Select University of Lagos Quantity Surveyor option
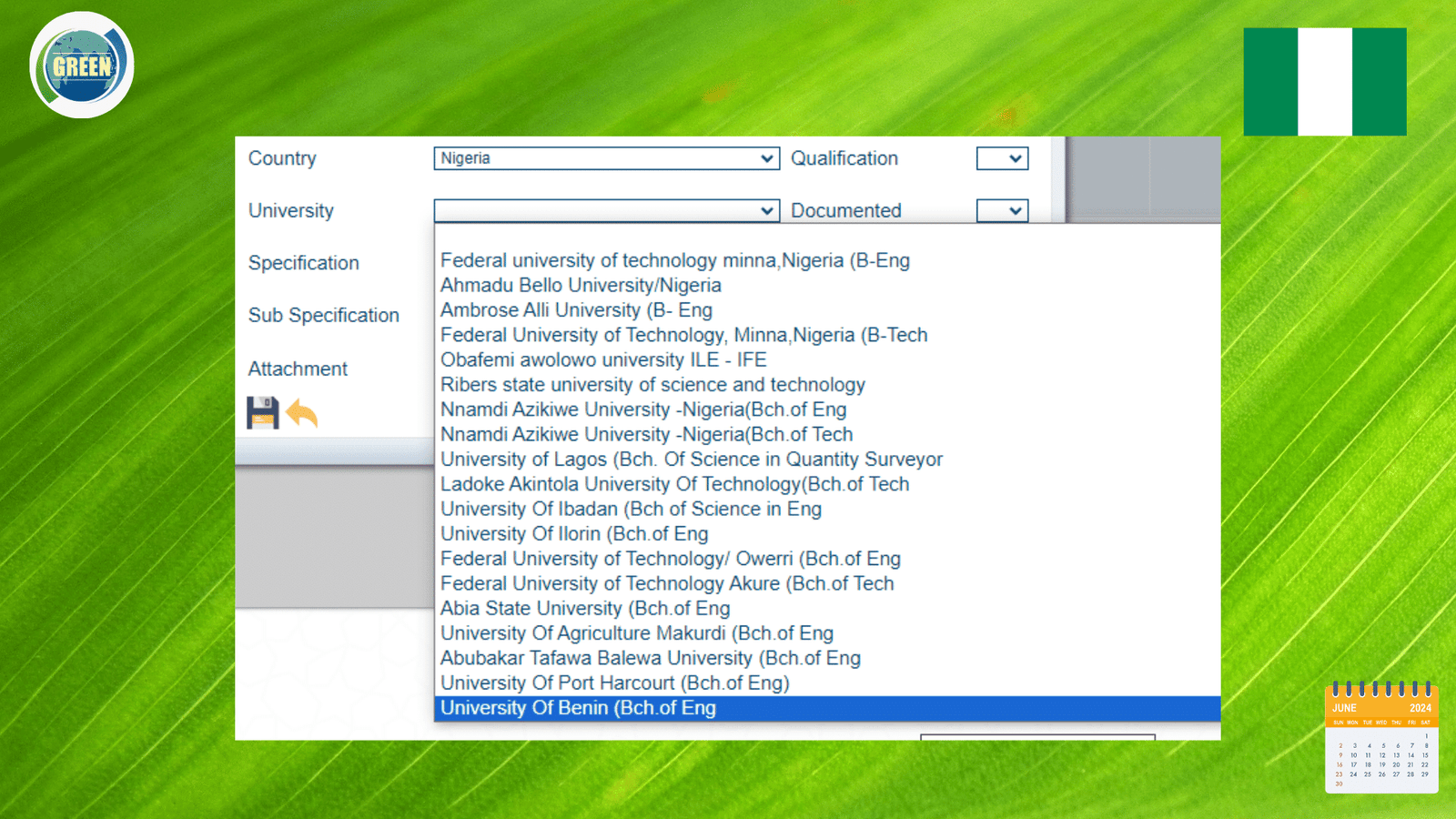 [692, 460]
